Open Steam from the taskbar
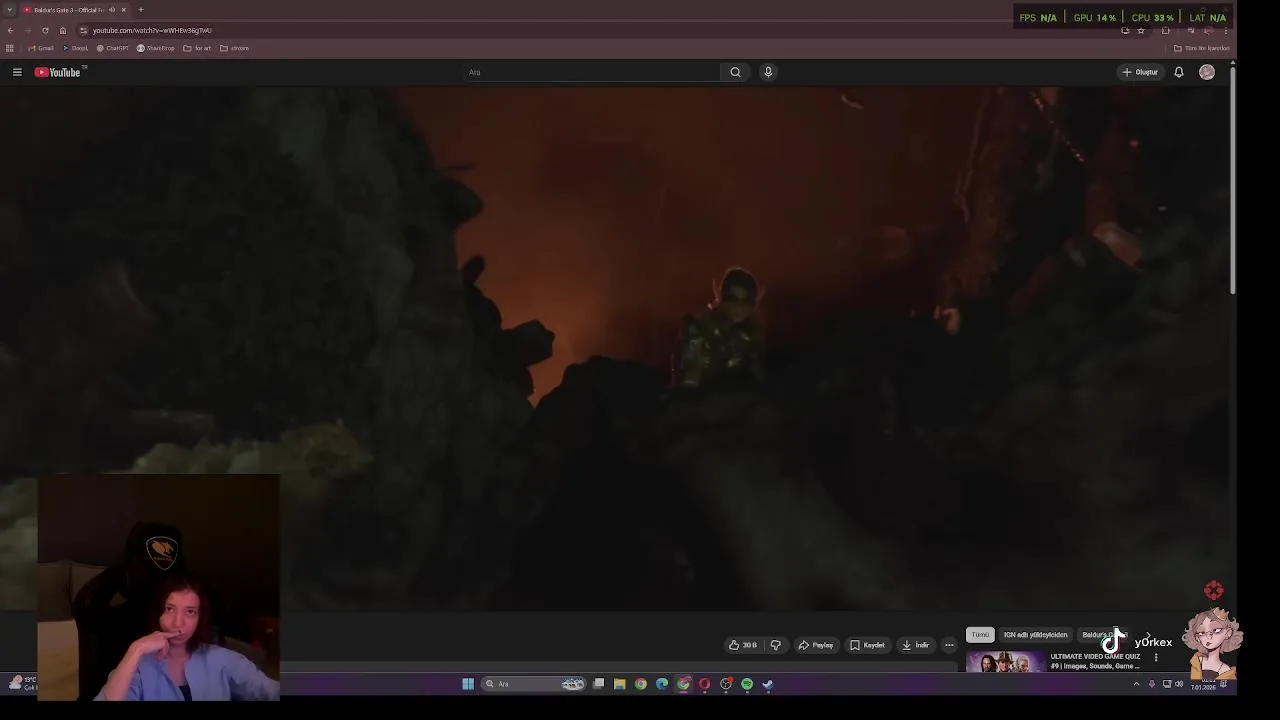 [x=768, y=684]
